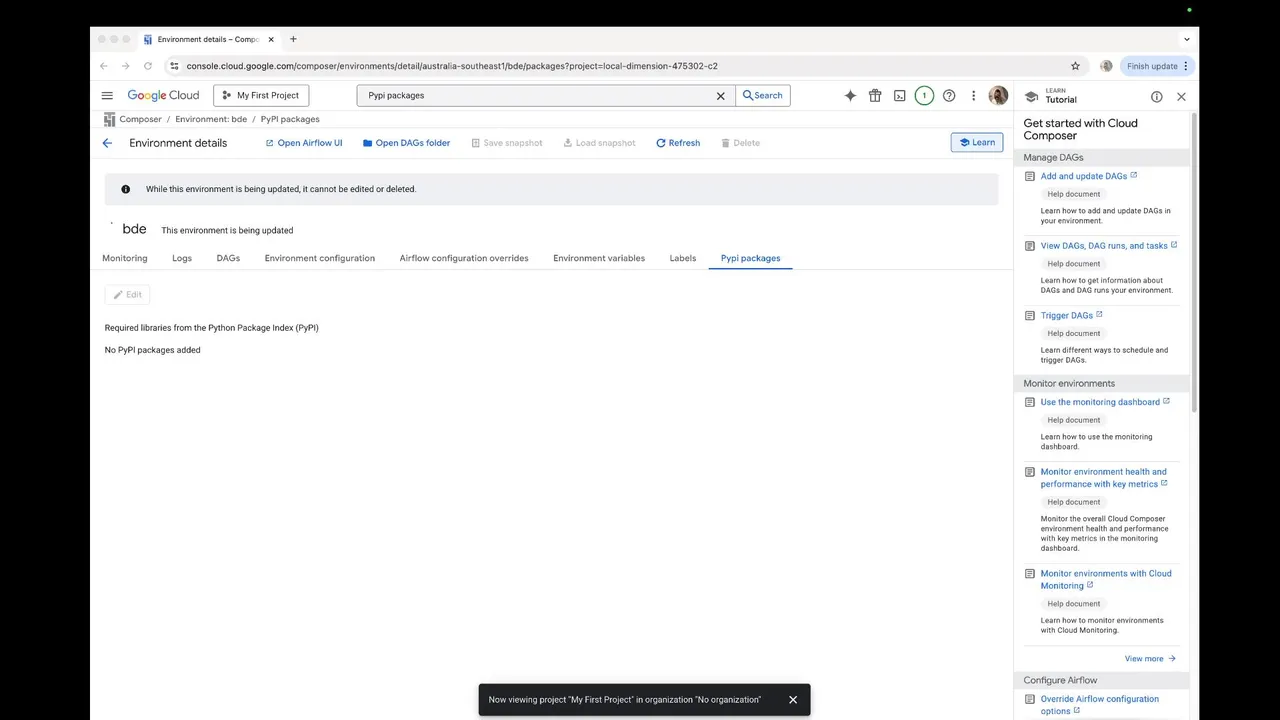Click the Learn button
The height and width of the screenshot is (720, 1280).
(x=977, y=142)
